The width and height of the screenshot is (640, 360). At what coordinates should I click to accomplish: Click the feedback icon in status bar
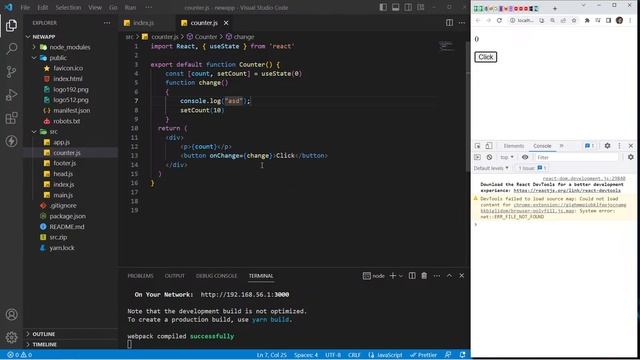448,355
